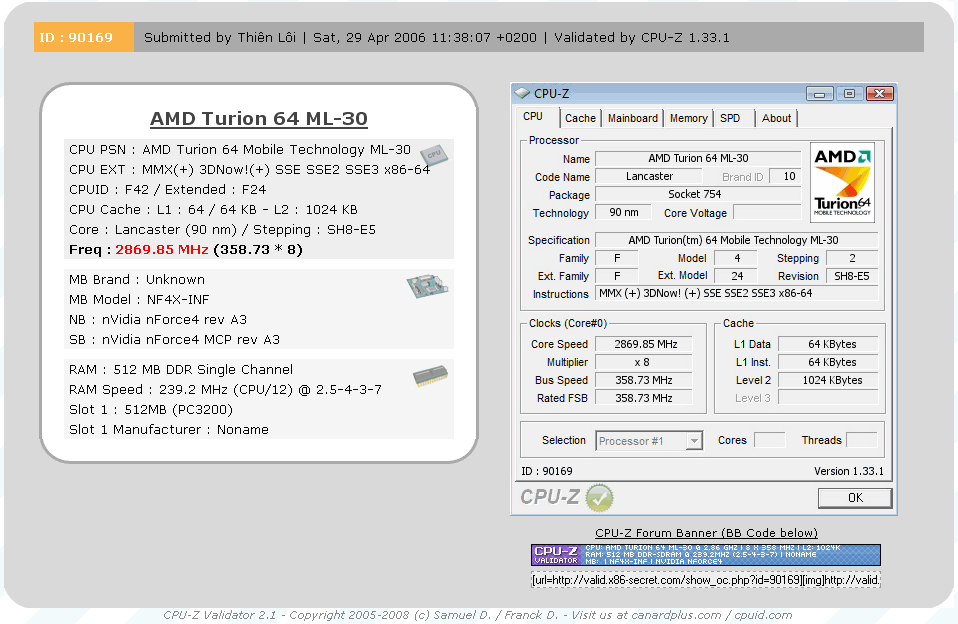Click the RAM Speed : 239.2 MHz line
Screen dimensions: 958x624
(x=225, y=390)
